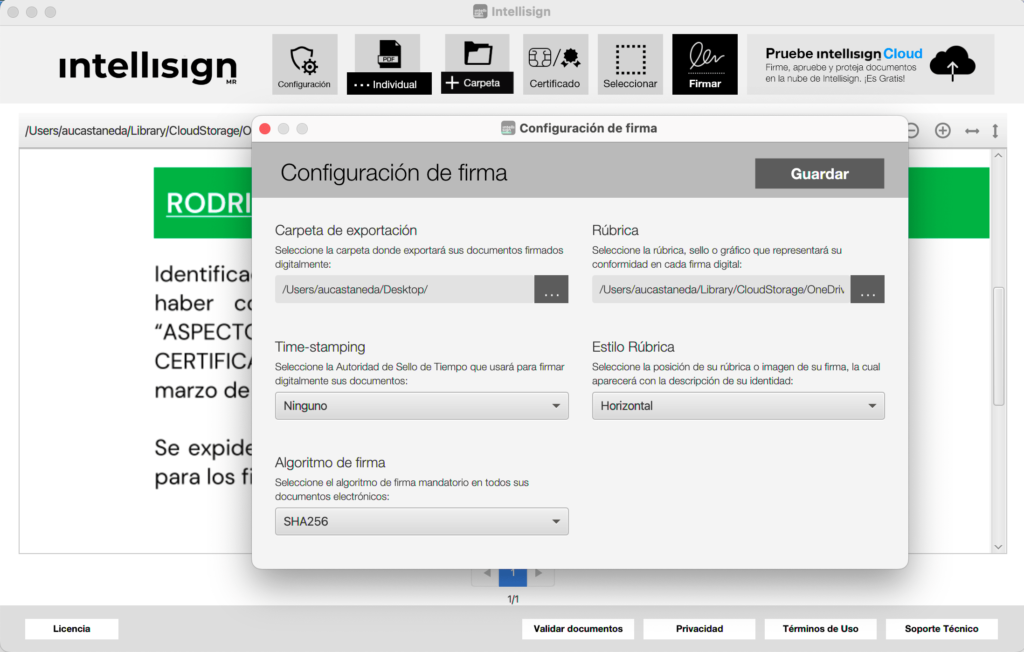The width and height of the screenshot is (1024, 652).
Task: Fit document to height arrow icon
Action: (x=995, y=131)
